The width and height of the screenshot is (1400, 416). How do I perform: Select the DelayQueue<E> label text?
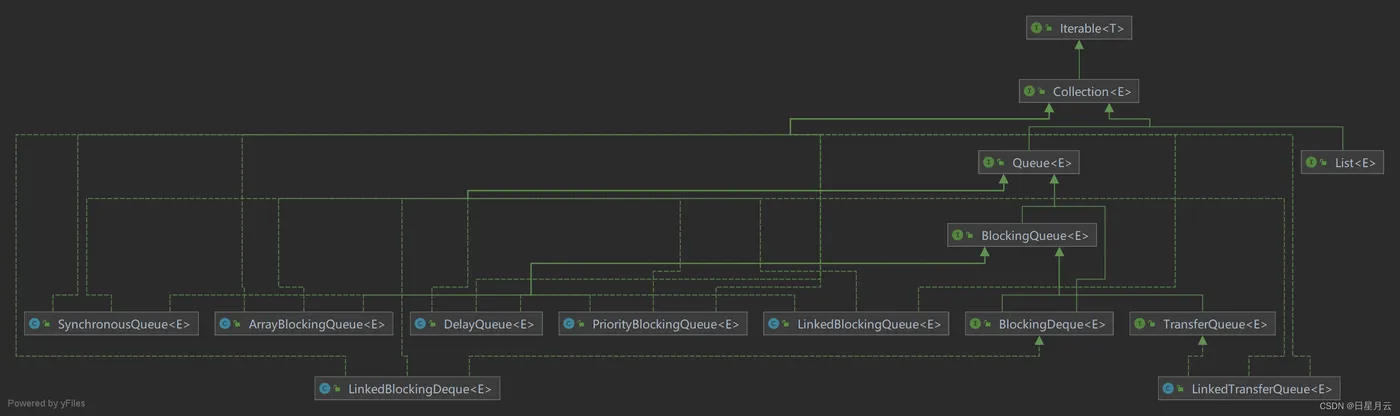(489, 325)
